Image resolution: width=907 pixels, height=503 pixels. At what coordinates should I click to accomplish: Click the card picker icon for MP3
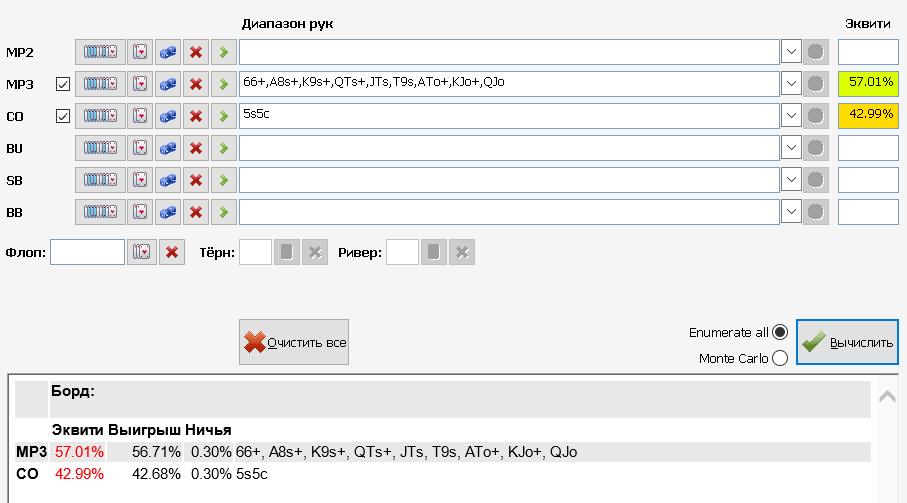click(140, 84)
